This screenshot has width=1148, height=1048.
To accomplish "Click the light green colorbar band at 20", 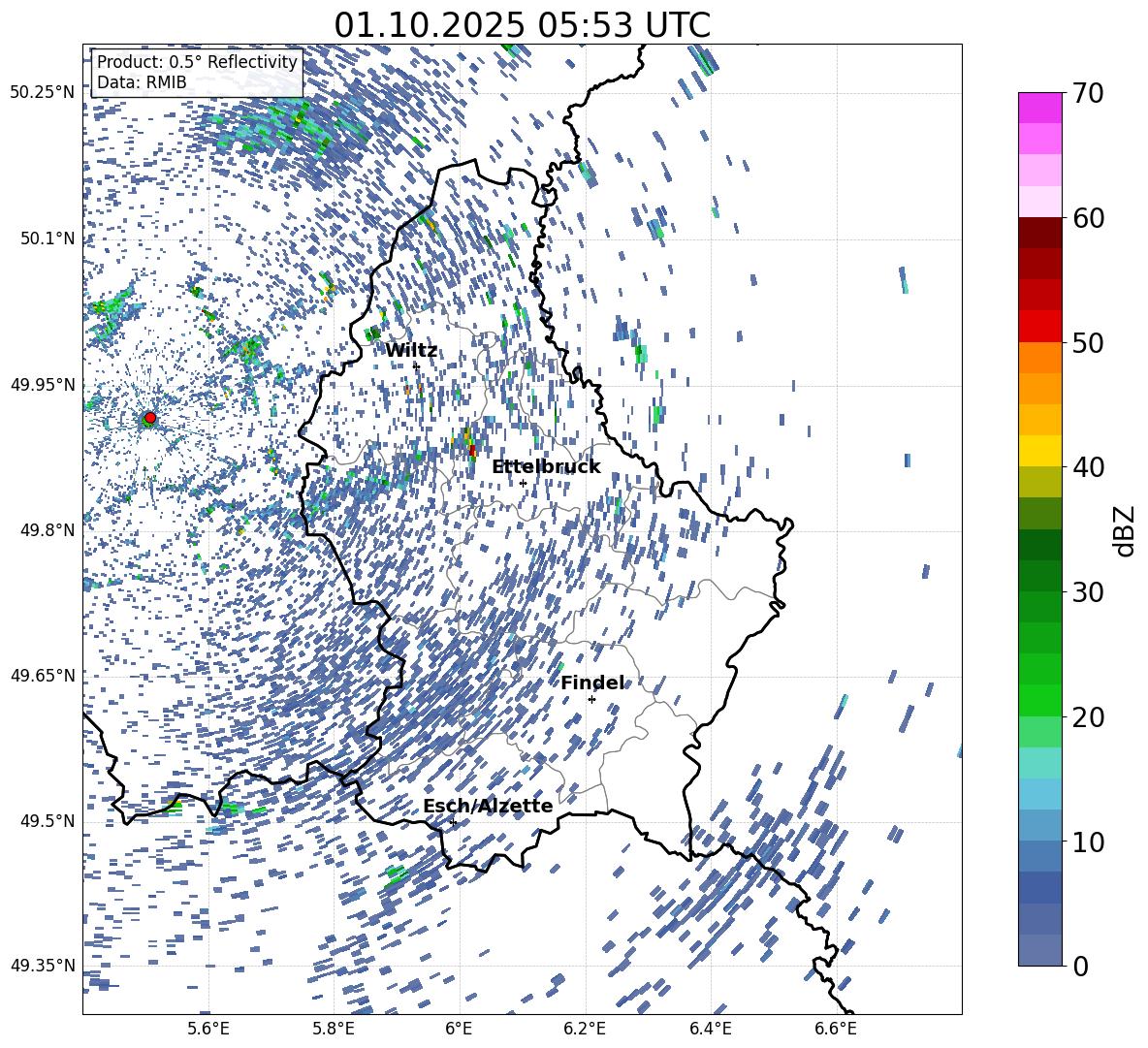I will click(x=1039, y=731).
